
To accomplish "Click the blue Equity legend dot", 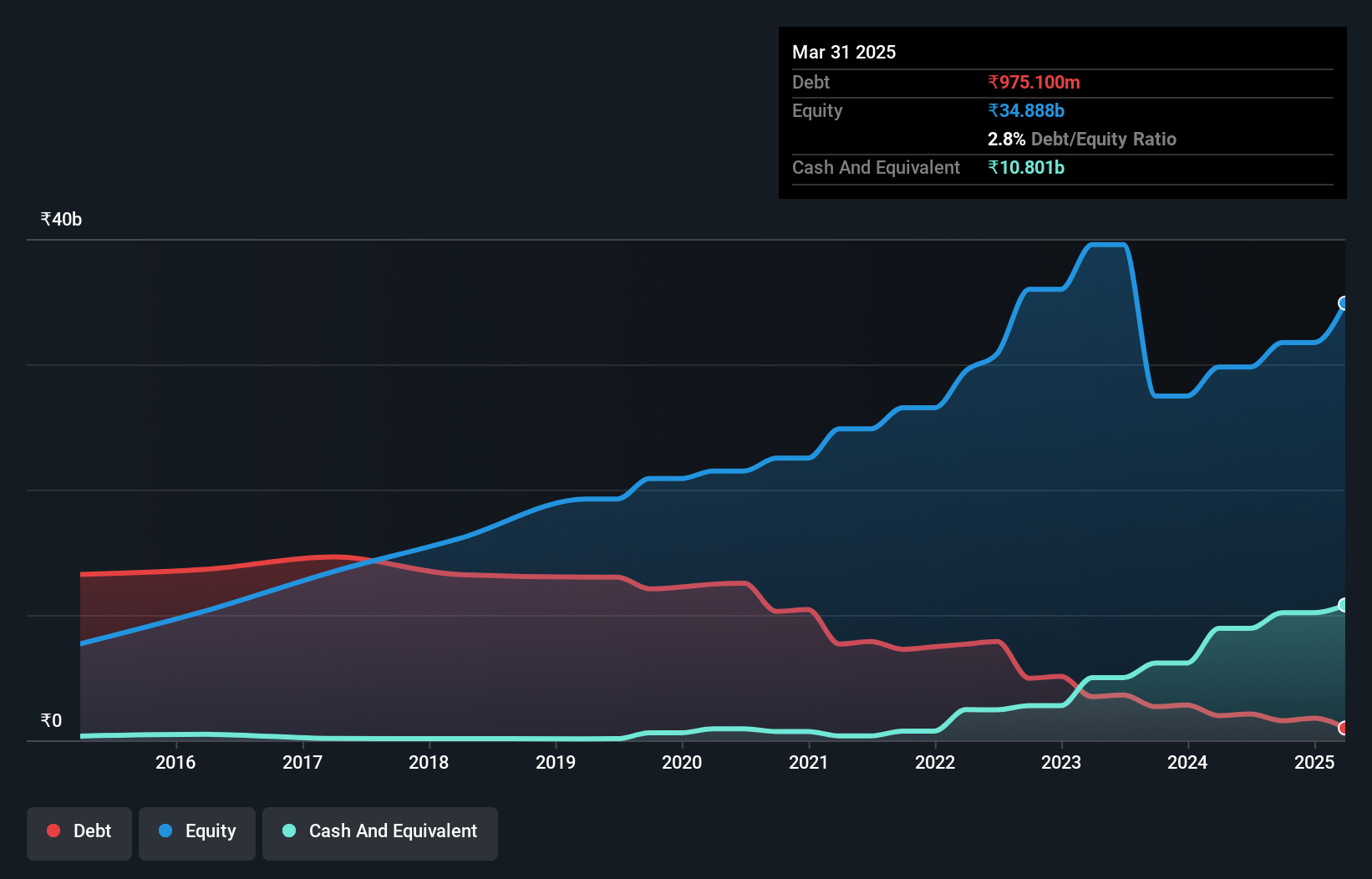I will (x=165, y=831).
